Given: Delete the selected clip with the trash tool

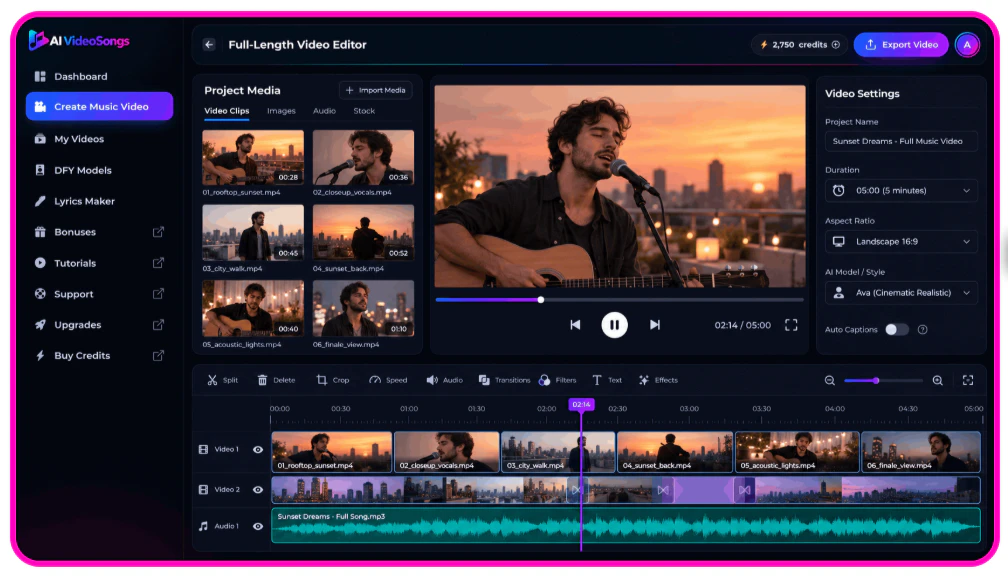Looking at the screenshot, I should [276, 380].
